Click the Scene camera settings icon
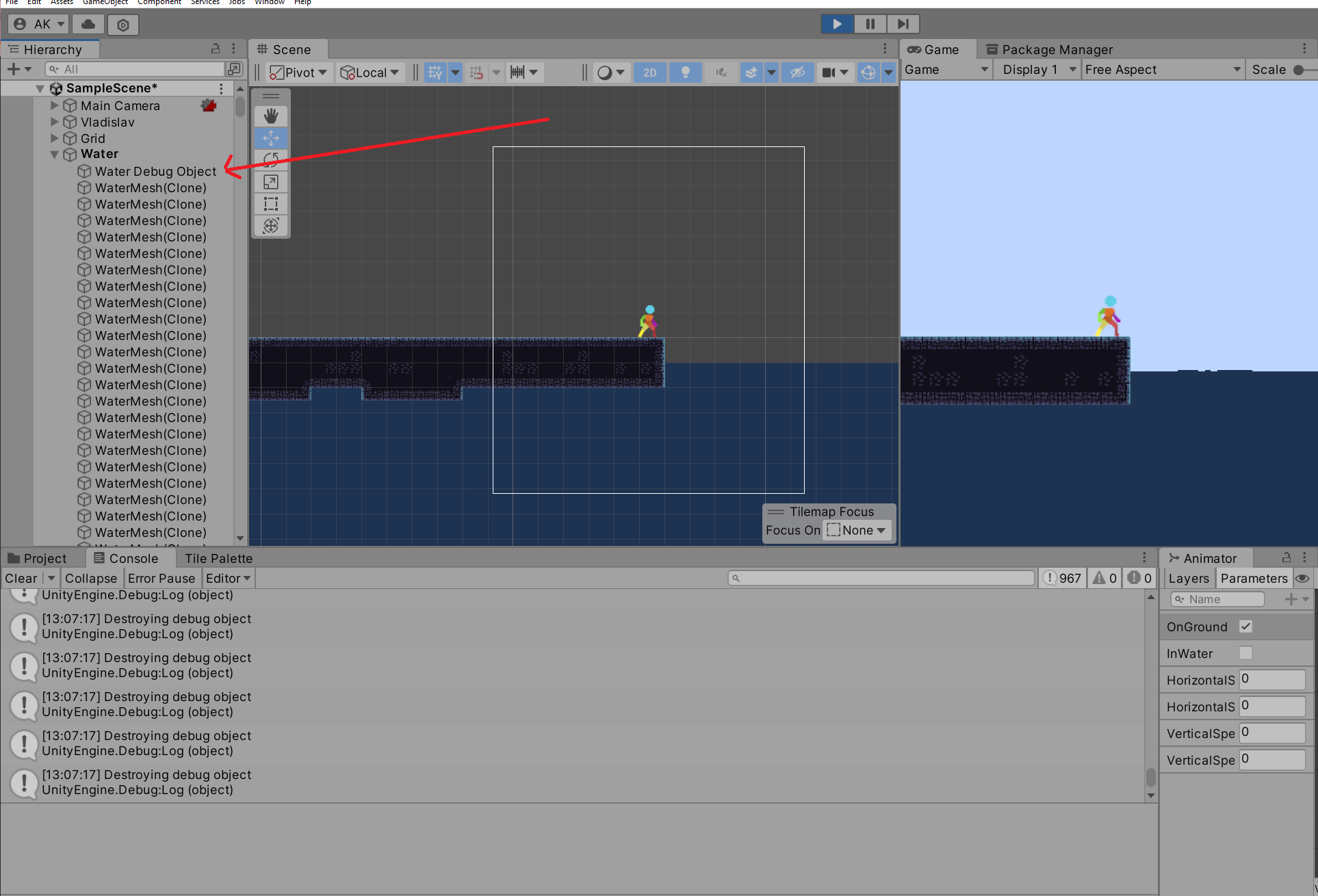The height and width of the screenshot is (896, 1318). 828,73
